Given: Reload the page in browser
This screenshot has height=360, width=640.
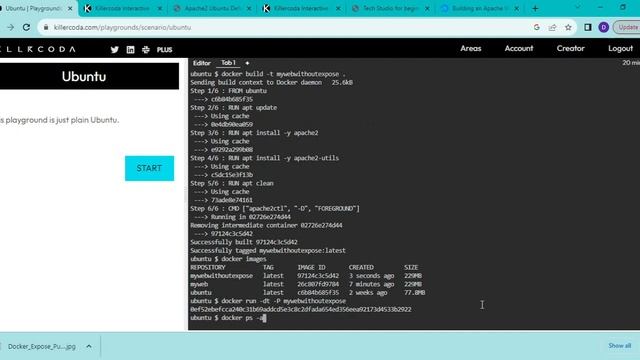Looking at the screenshot, I should point(27,27).
